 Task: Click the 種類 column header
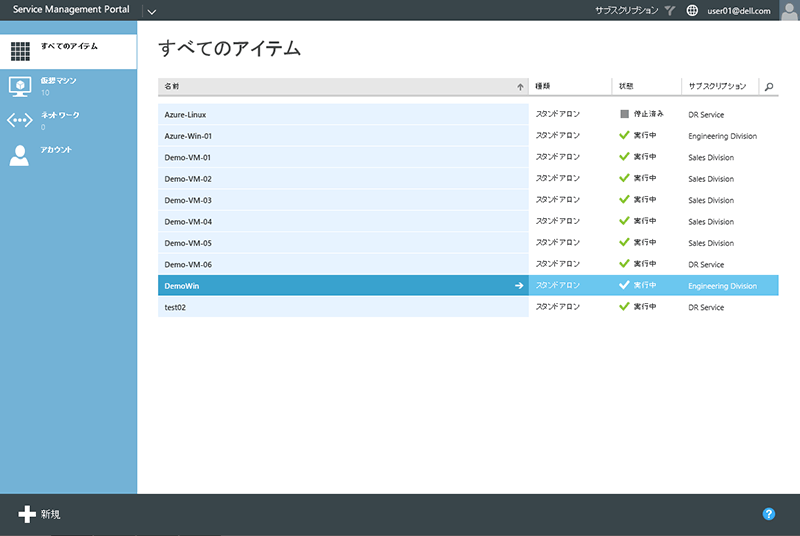coord(570,87)
